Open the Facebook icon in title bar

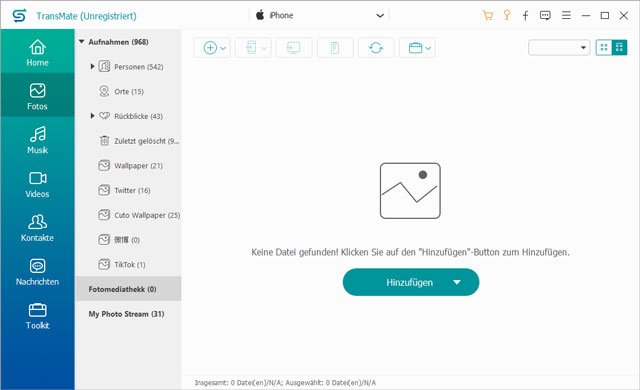click(525, 16)
